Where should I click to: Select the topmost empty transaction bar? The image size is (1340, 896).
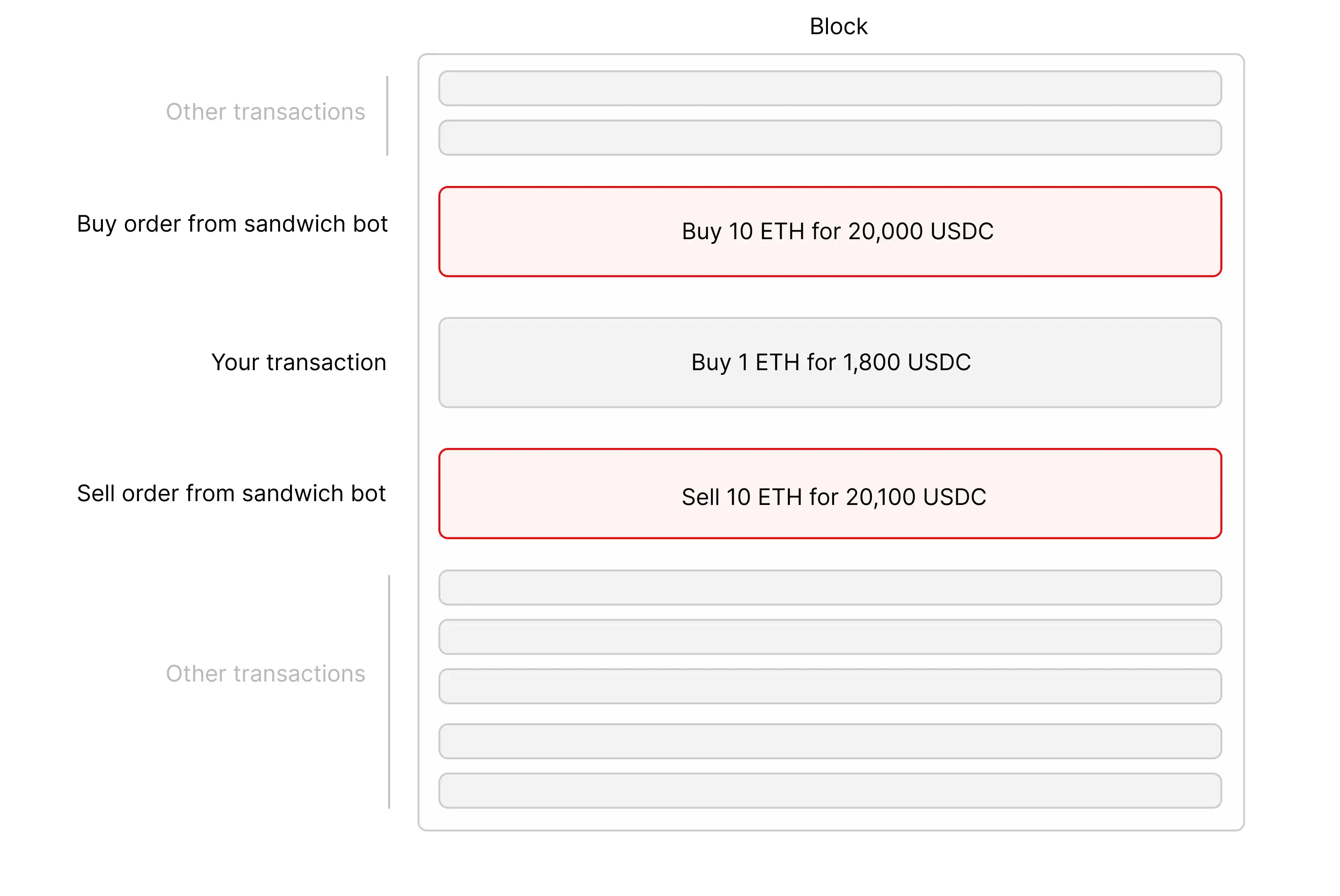pos(829,88)
